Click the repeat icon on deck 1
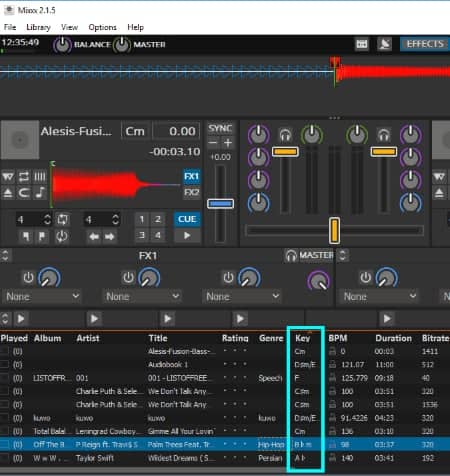Screen dimensions: 450x476 pyautogui.click(x=24, y=176)
